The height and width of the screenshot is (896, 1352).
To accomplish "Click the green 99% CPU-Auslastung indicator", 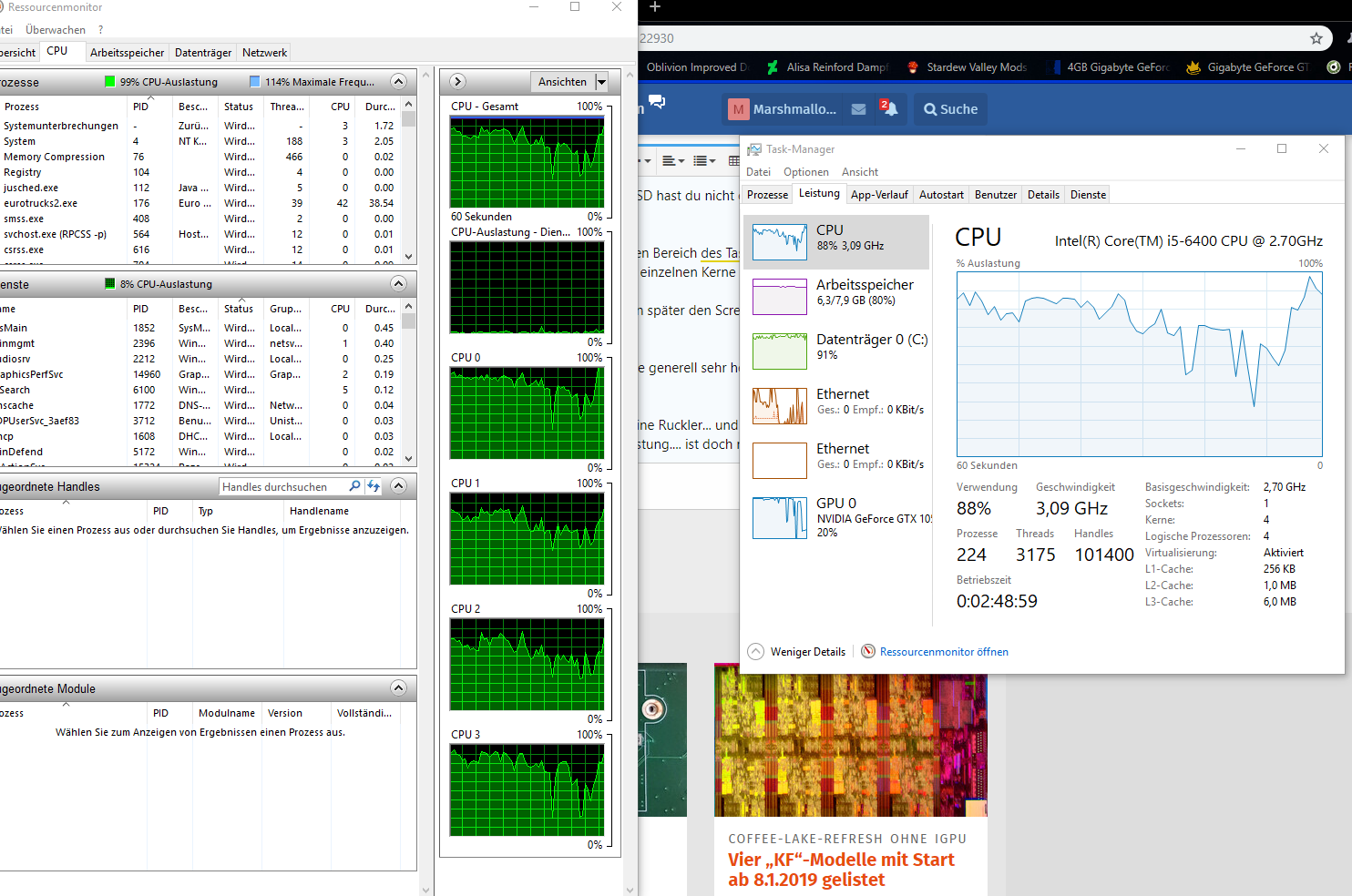I will [109, 82].
